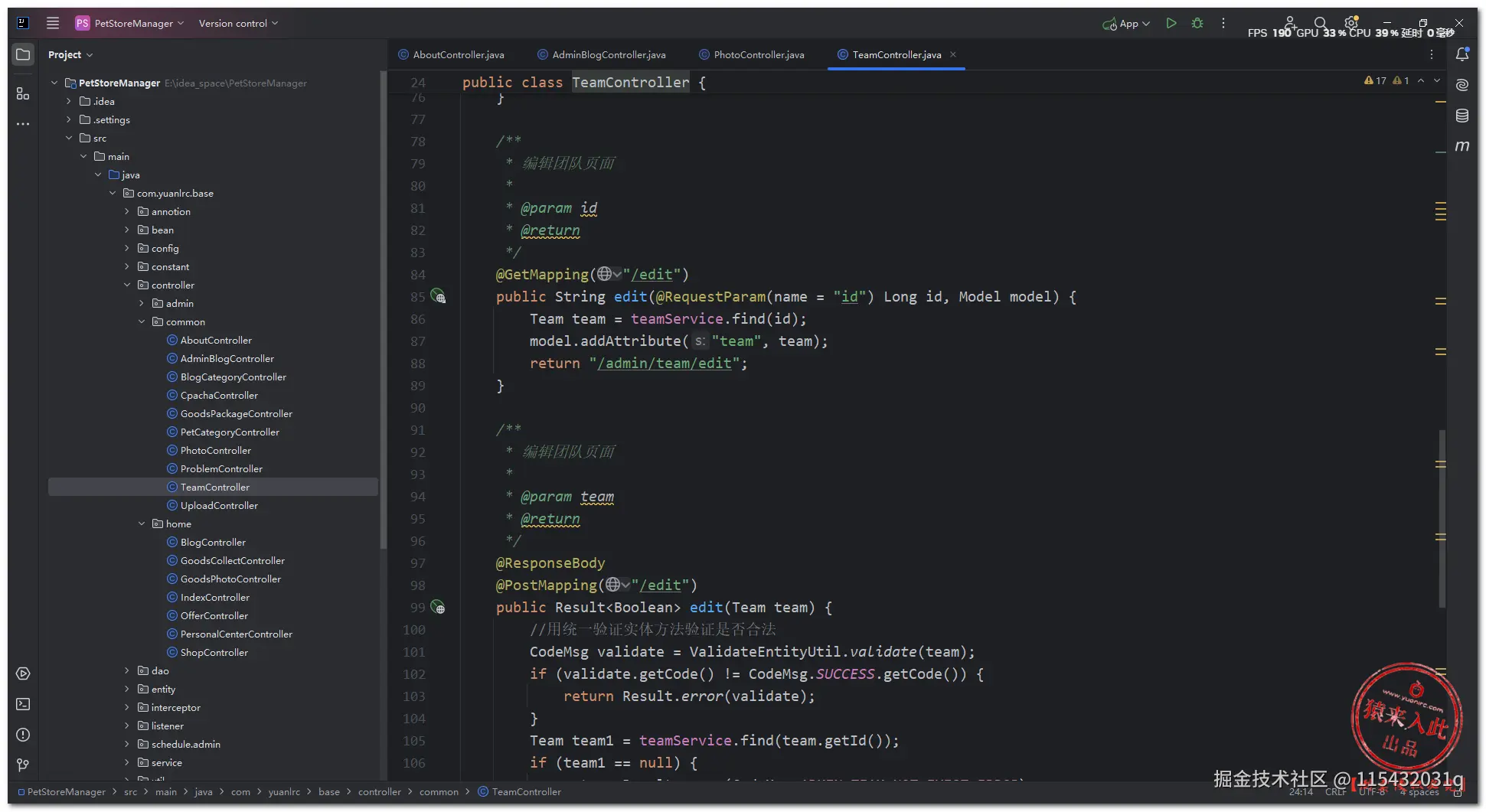Open the Structure tool window
The width and height of the screenshot is (1486, 812).
23,93
